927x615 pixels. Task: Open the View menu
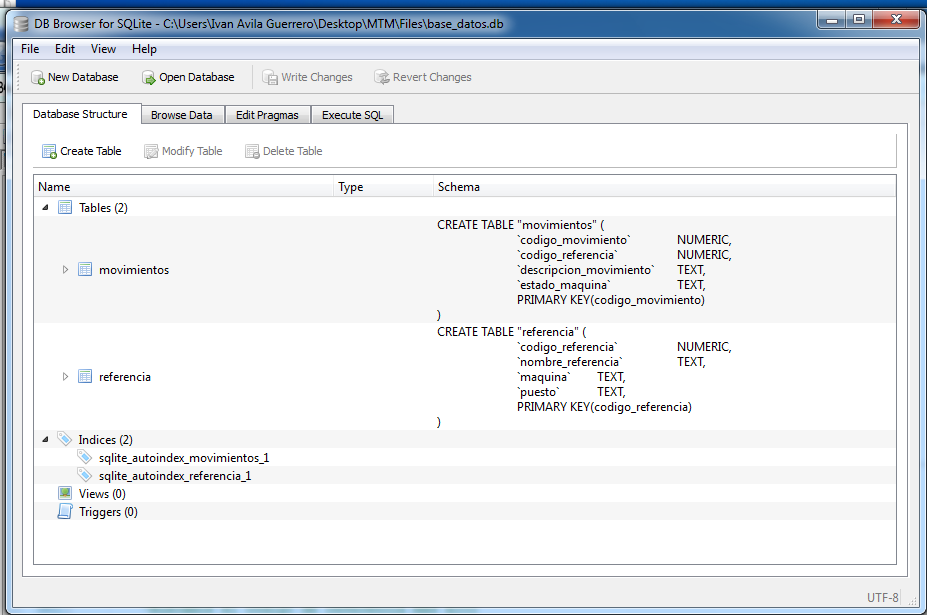point(103,48)
